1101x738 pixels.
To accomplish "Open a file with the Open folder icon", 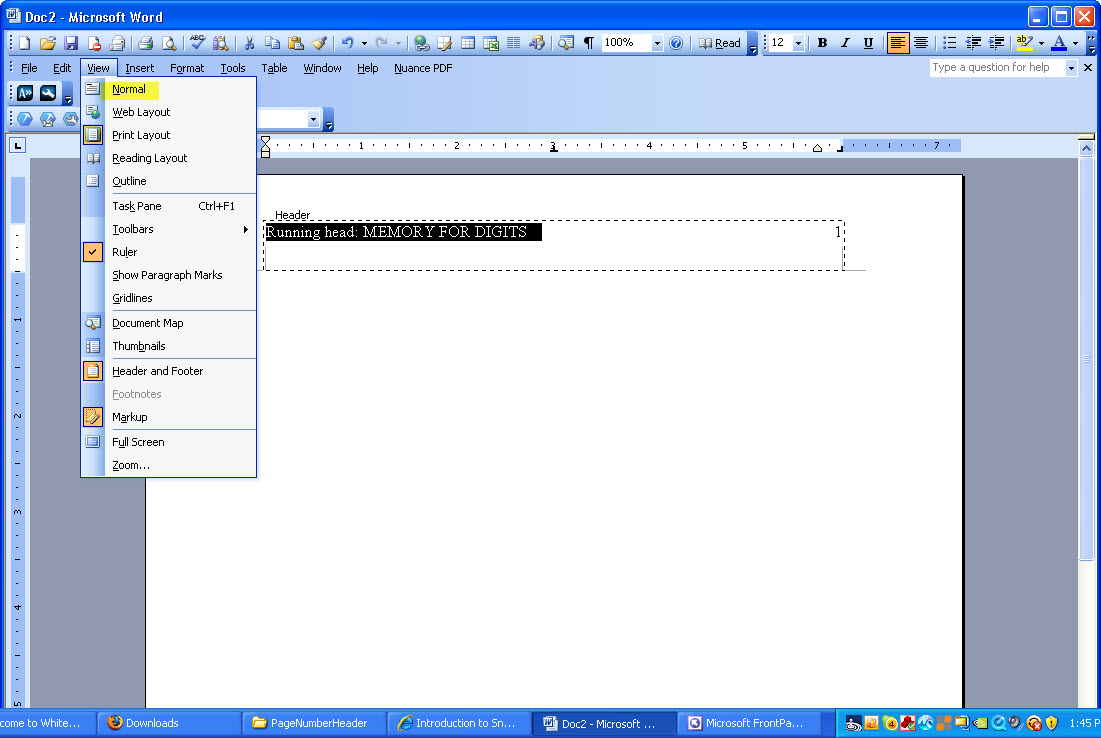I will pyautogui.click(x=48, y=43).
